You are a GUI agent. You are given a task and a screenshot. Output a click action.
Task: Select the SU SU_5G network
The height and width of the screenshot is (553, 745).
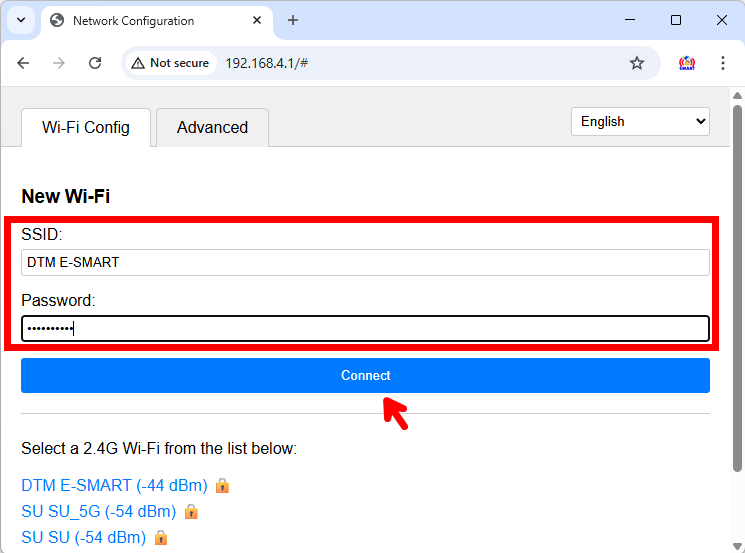pos(98,511)
